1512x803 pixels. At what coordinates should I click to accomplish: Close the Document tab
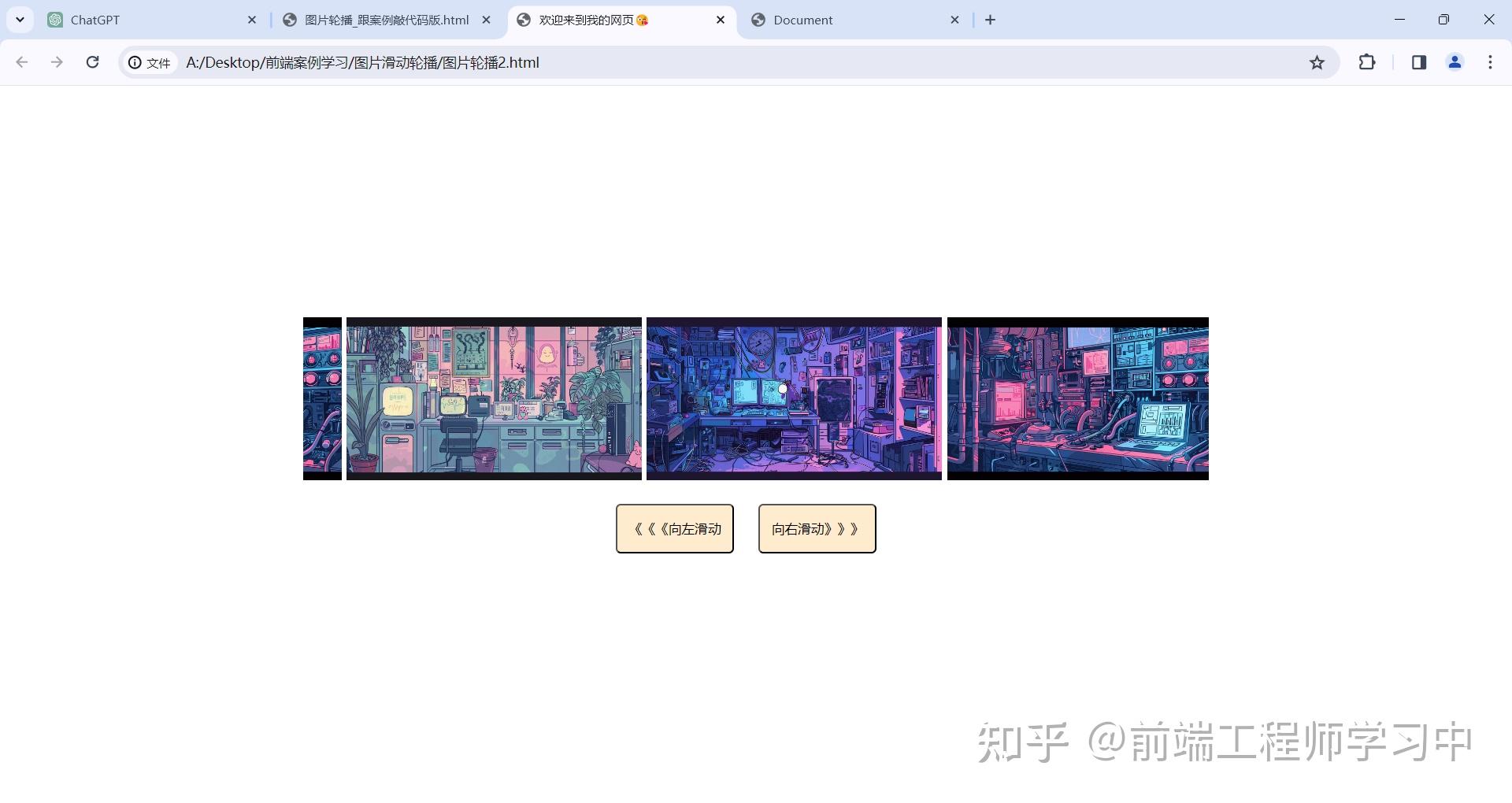955,20
